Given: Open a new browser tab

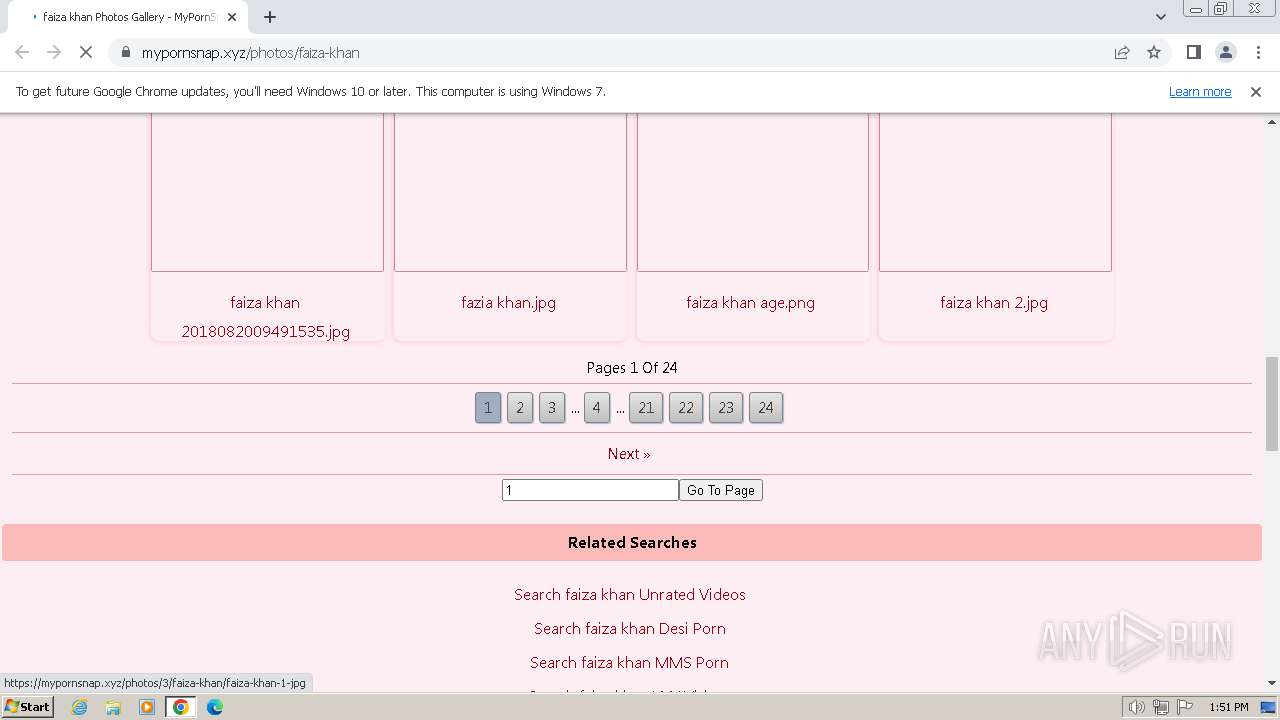Looking at the screenshot, I should (270, 17).
